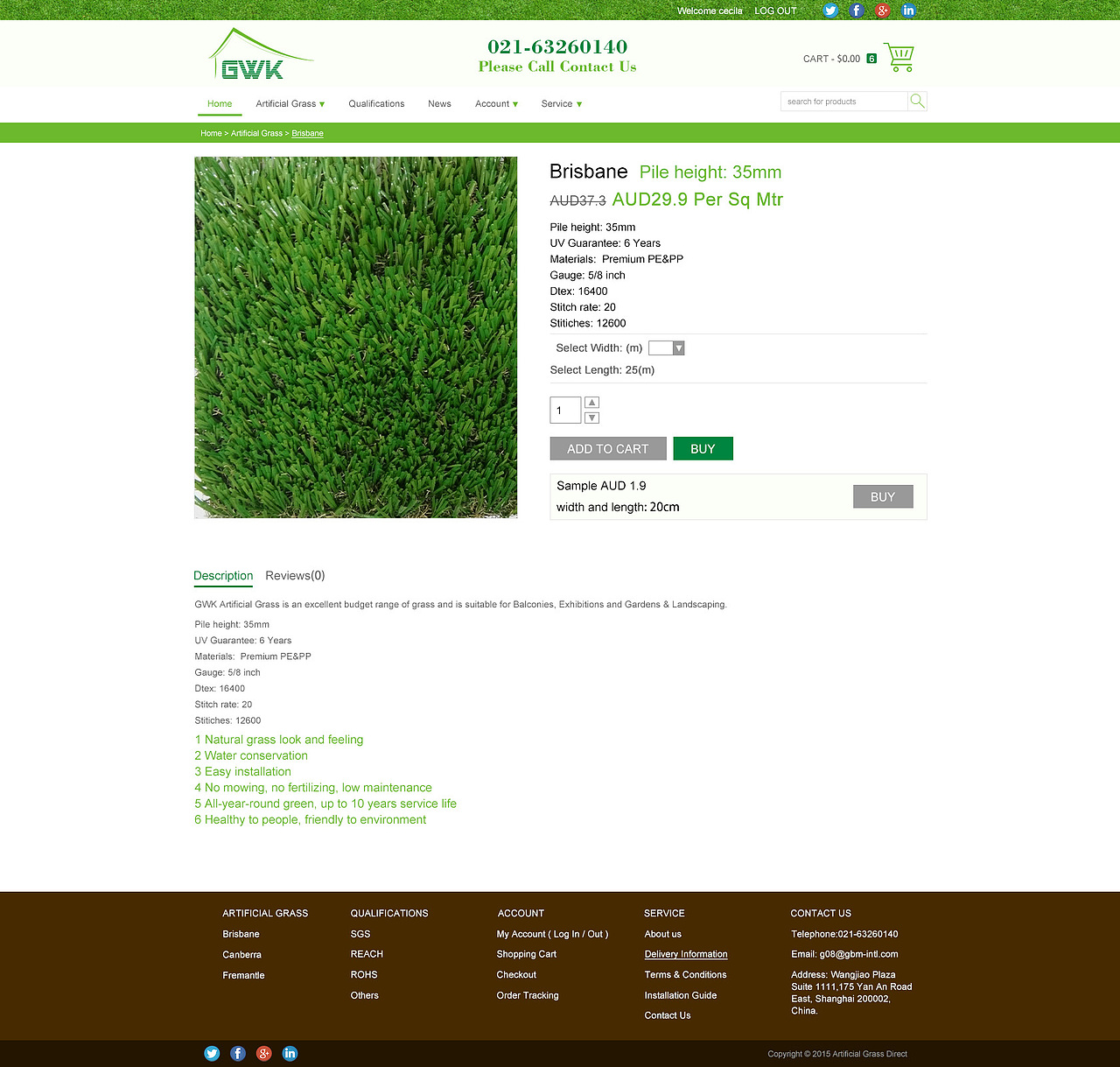Click the AUD29.9 Per Sq Mtr price
The image size is (1120, 1067).
(x=697, y=200)
